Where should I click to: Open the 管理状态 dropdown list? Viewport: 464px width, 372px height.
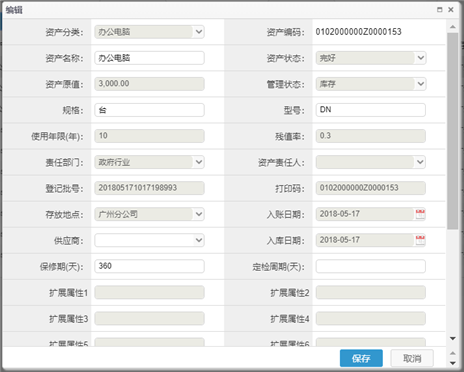[421, 84]
